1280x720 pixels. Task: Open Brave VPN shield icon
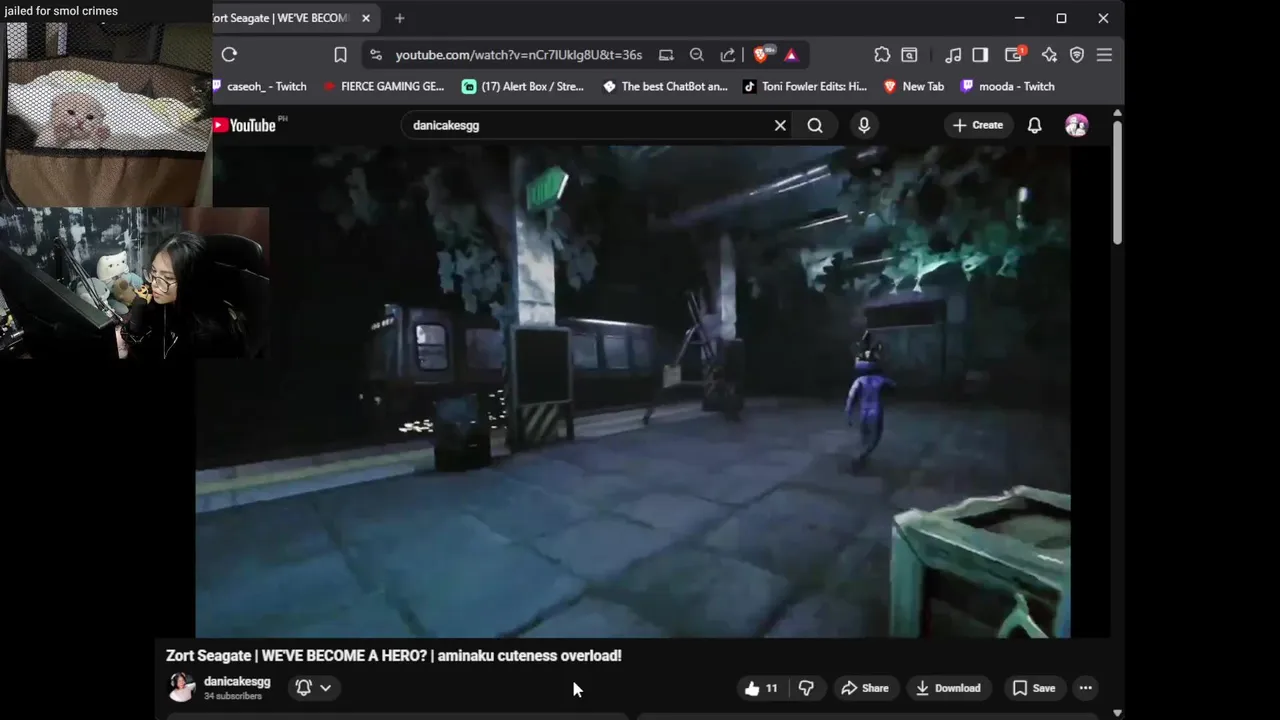point(1077,55)
